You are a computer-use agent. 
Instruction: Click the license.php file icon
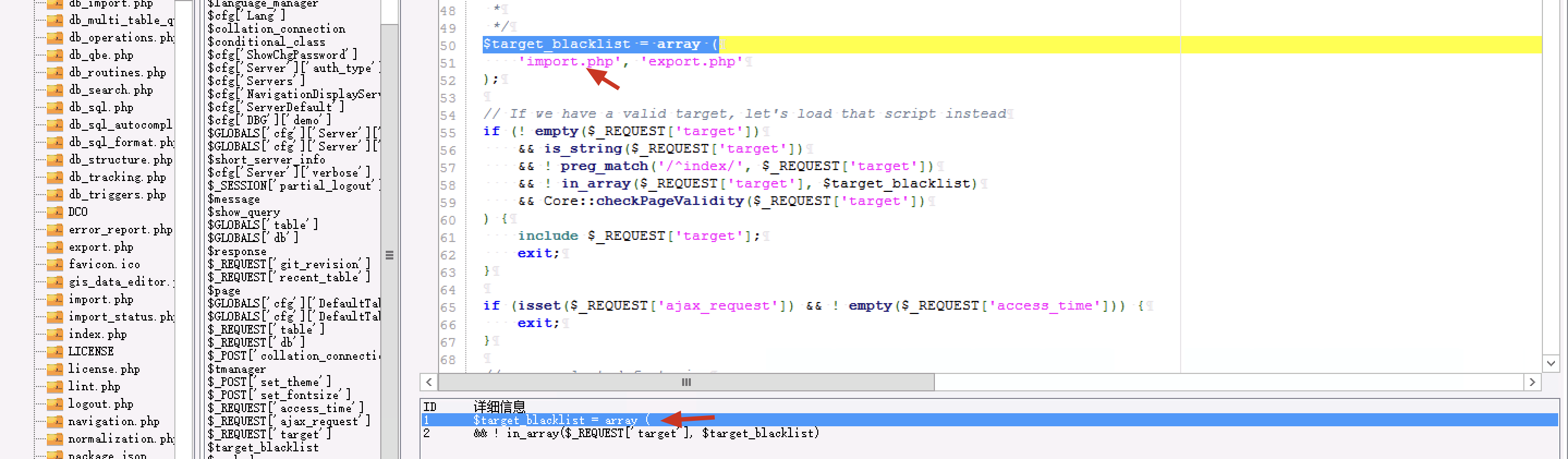tap(55, 370)
